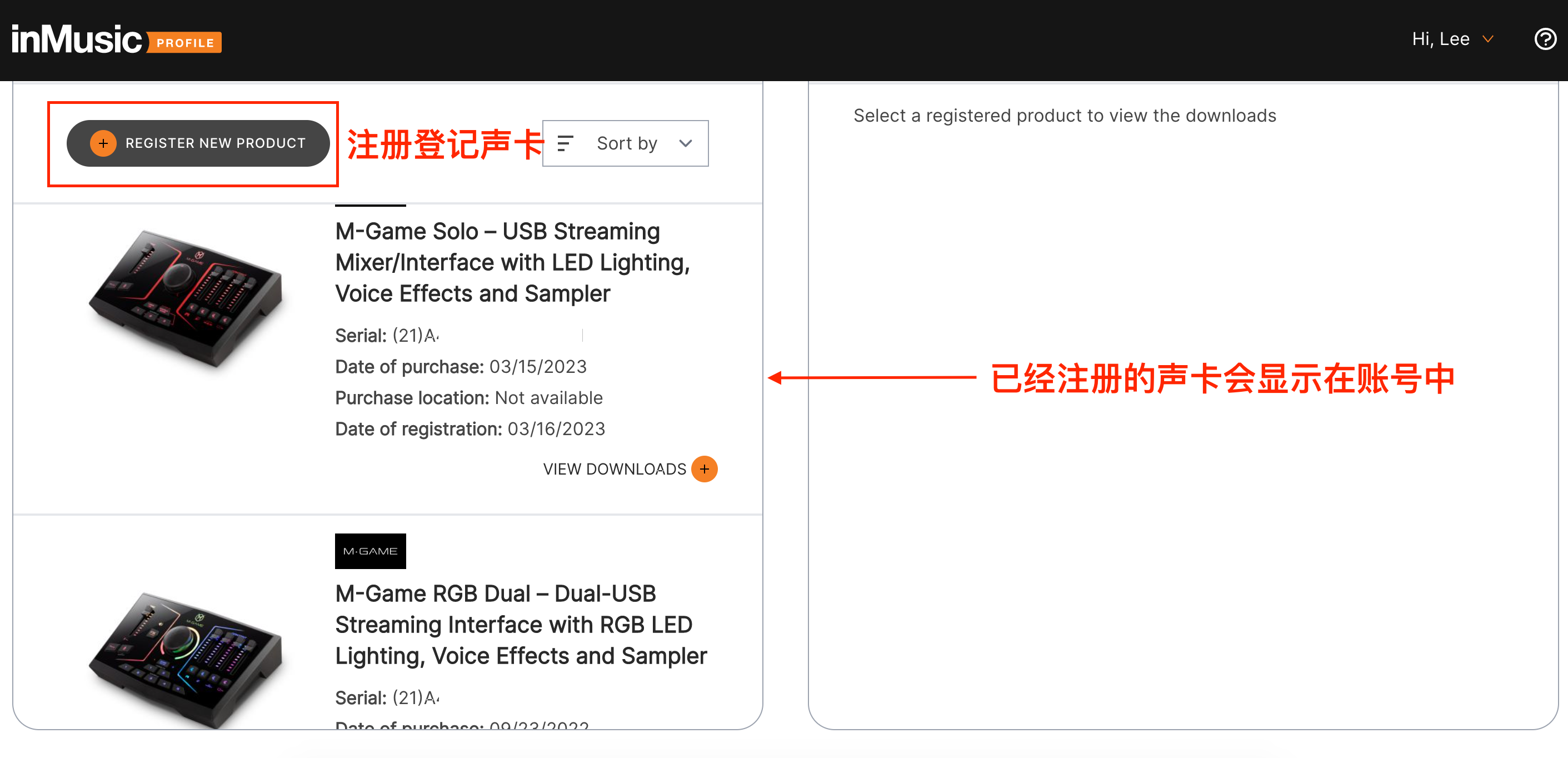
Task: Click the help question mark icon
Action: click(x=1545, y=39)
